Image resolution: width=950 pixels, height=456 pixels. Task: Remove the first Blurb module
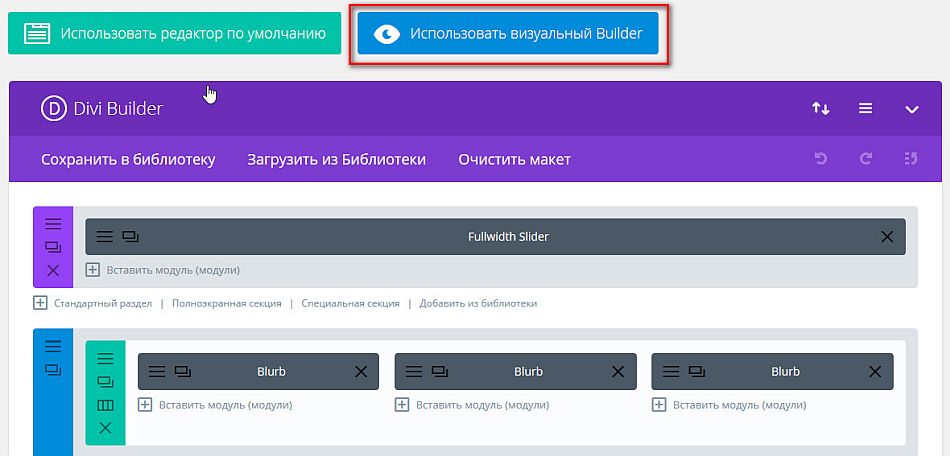(x=361, y=372)
